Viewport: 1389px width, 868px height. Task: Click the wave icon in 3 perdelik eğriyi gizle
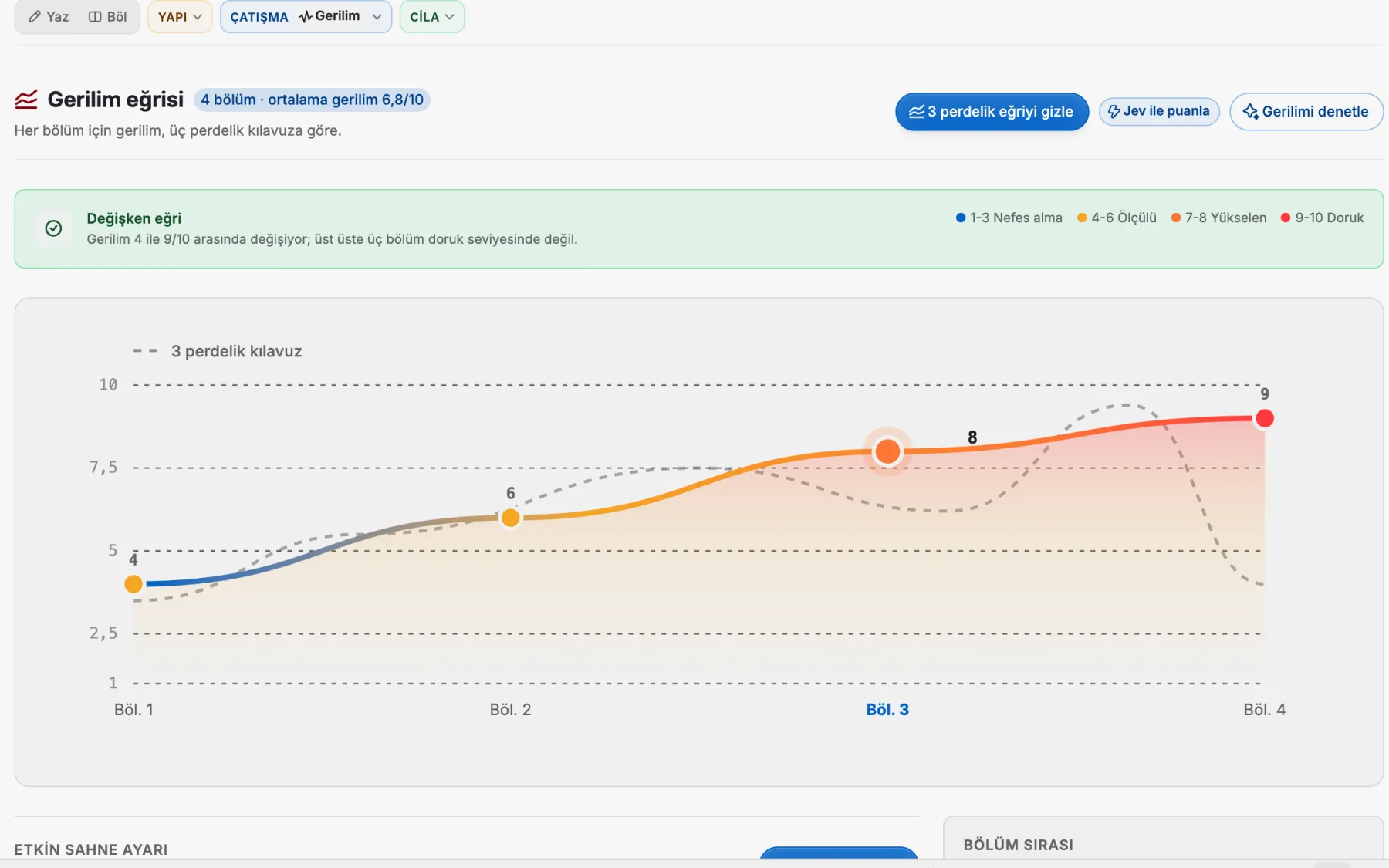pos(917,112)
